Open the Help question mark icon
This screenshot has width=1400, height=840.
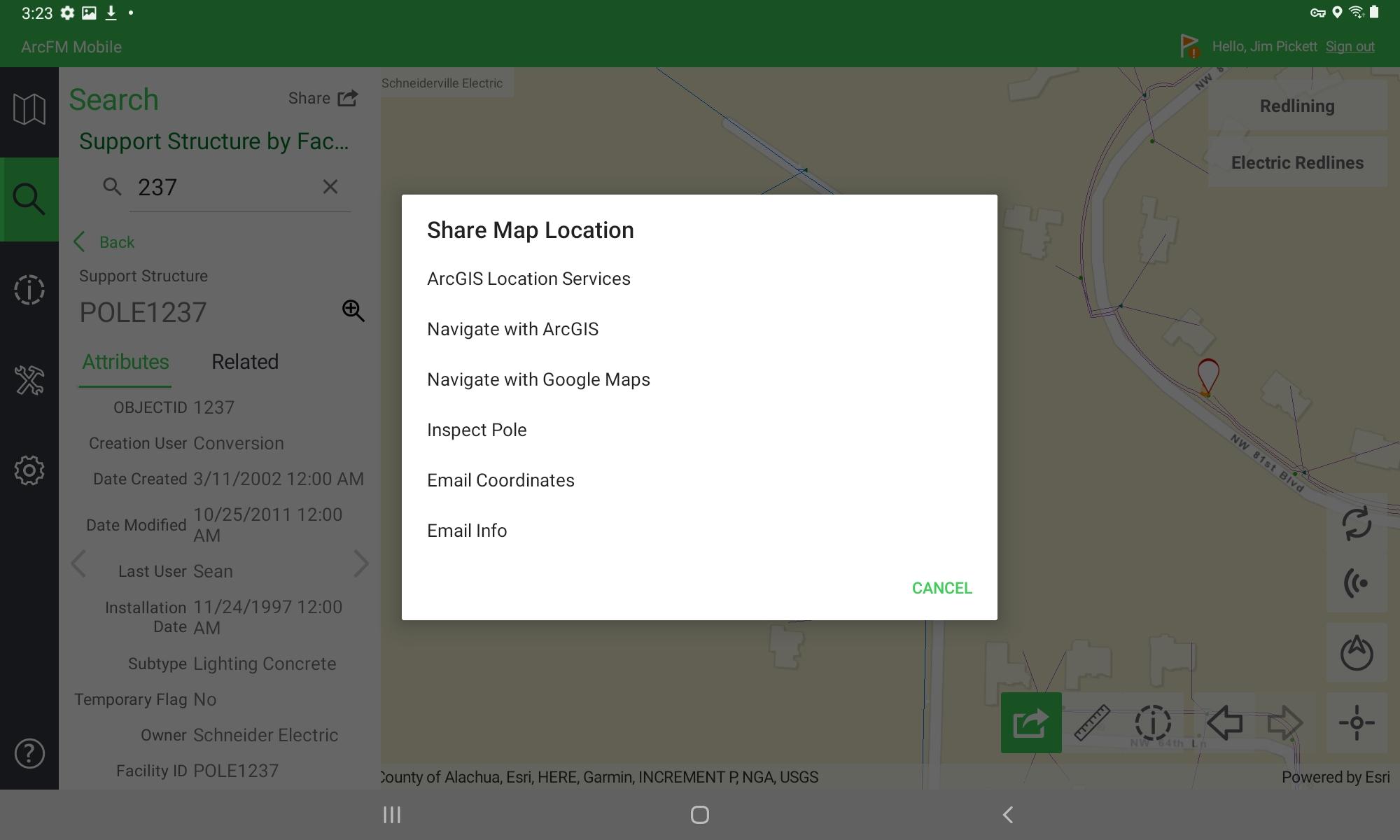pyautogui.click(x=29, y=754)
